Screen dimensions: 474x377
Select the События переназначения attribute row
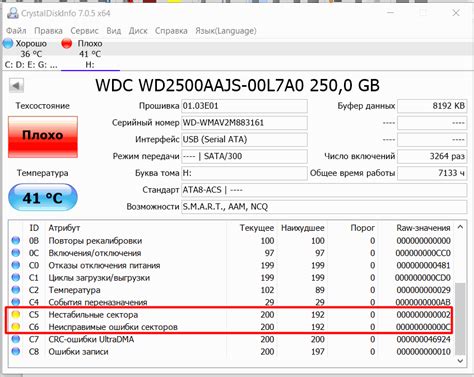click(x=231, y=302)
